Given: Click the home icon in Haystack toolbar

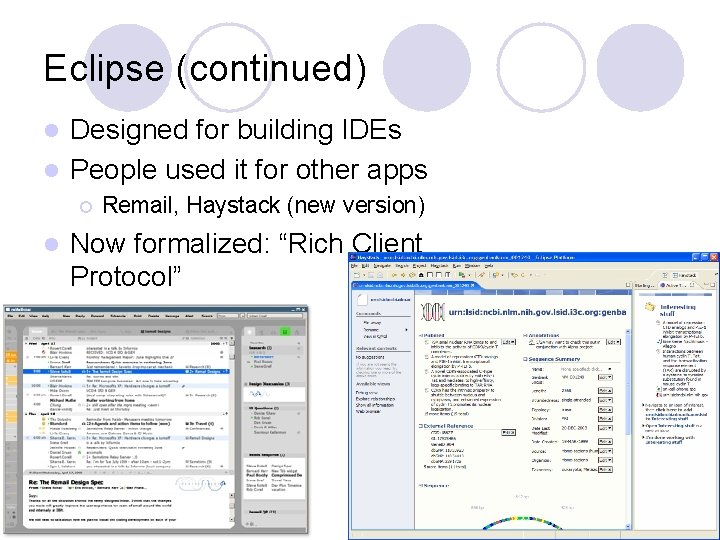Looking at the screenshot, I should pyautogui.click(x=421, y=275).
